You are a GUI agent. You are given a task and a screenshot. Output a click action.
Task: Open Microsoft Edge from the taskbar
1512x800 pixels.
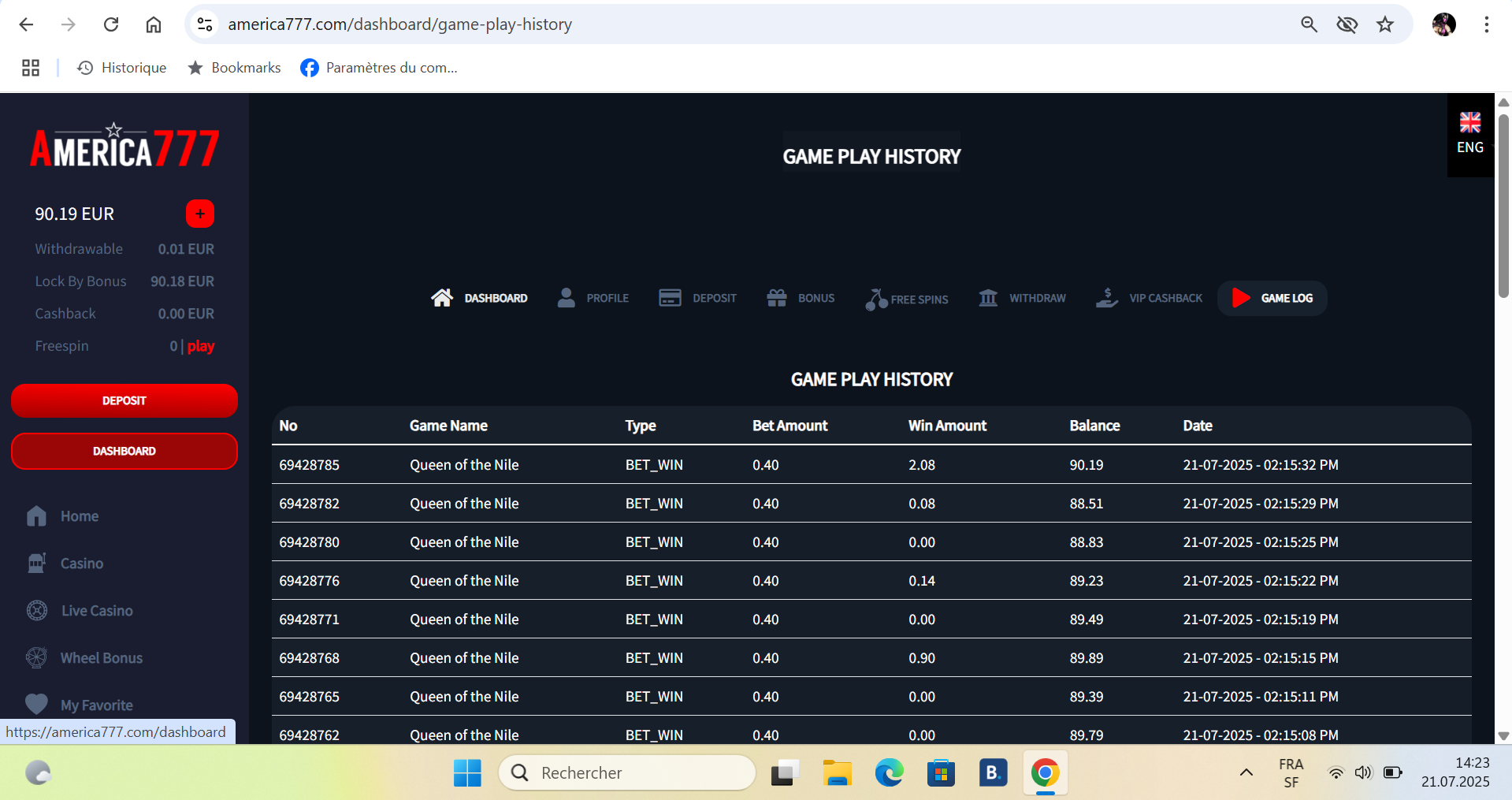pos(889,773)
